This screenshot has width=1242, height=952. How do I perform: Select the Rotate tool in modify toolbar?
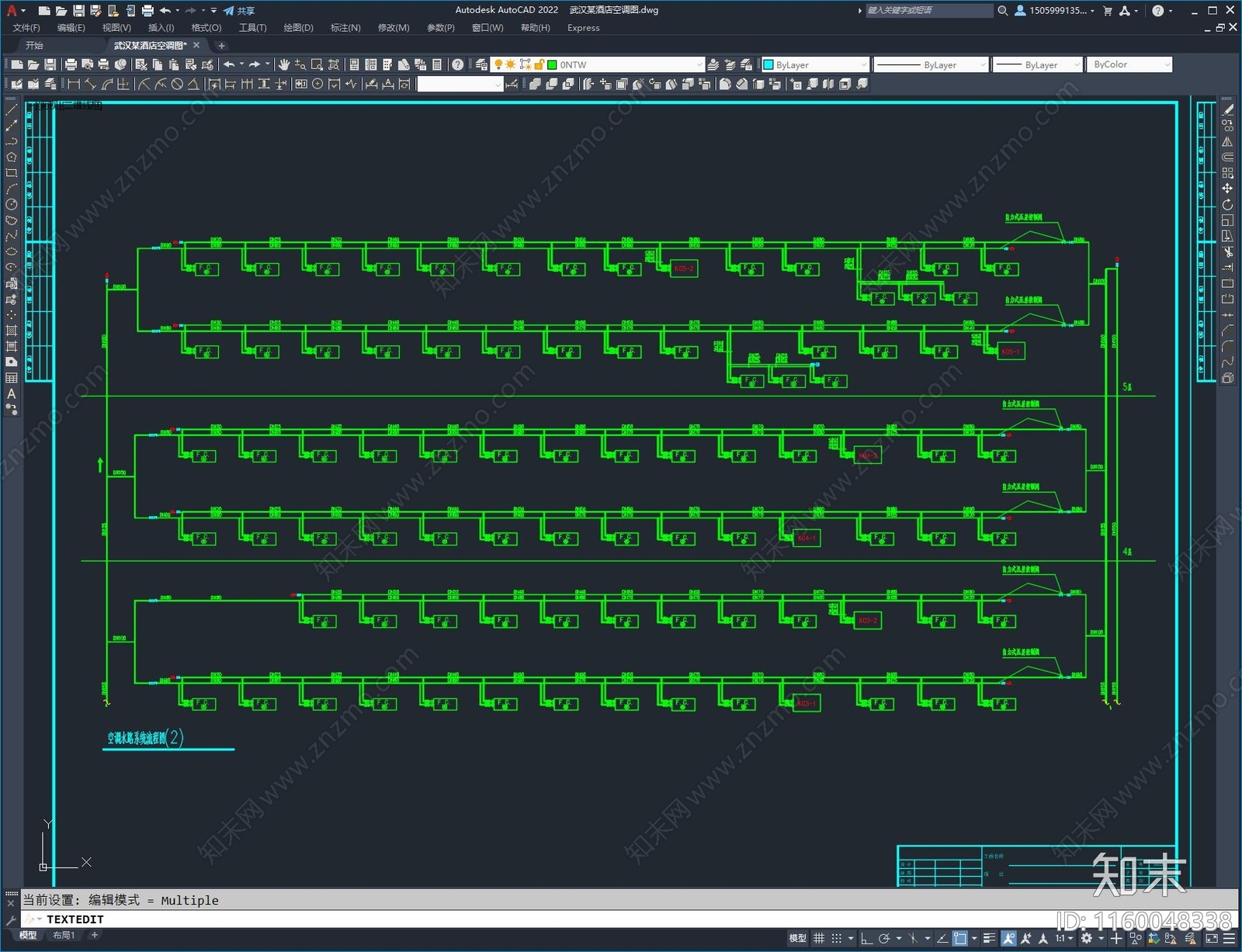click(1227, 205)
